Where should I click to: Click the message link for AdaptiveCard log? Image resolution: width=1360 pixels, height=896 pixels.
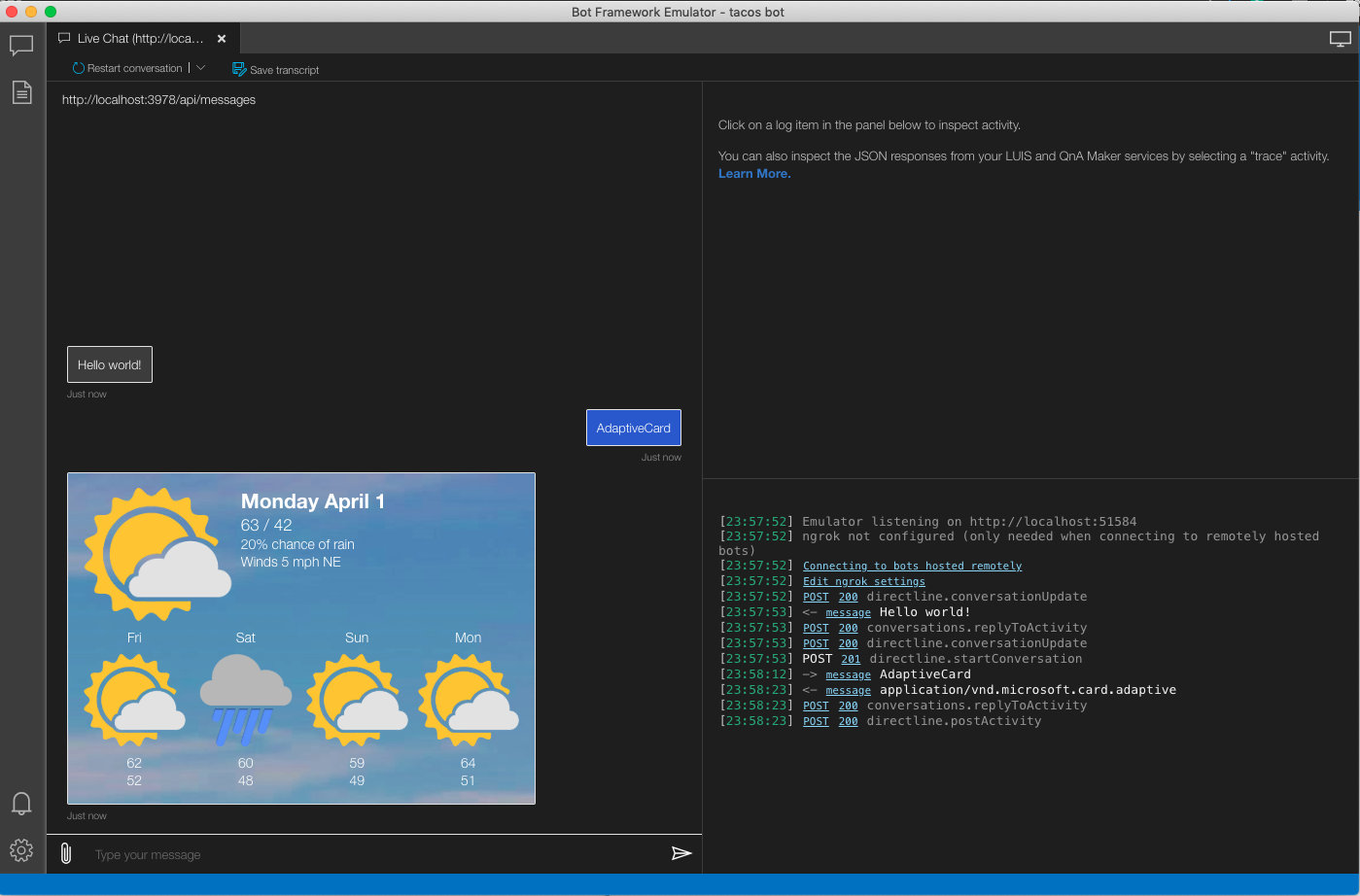(848, 674)
